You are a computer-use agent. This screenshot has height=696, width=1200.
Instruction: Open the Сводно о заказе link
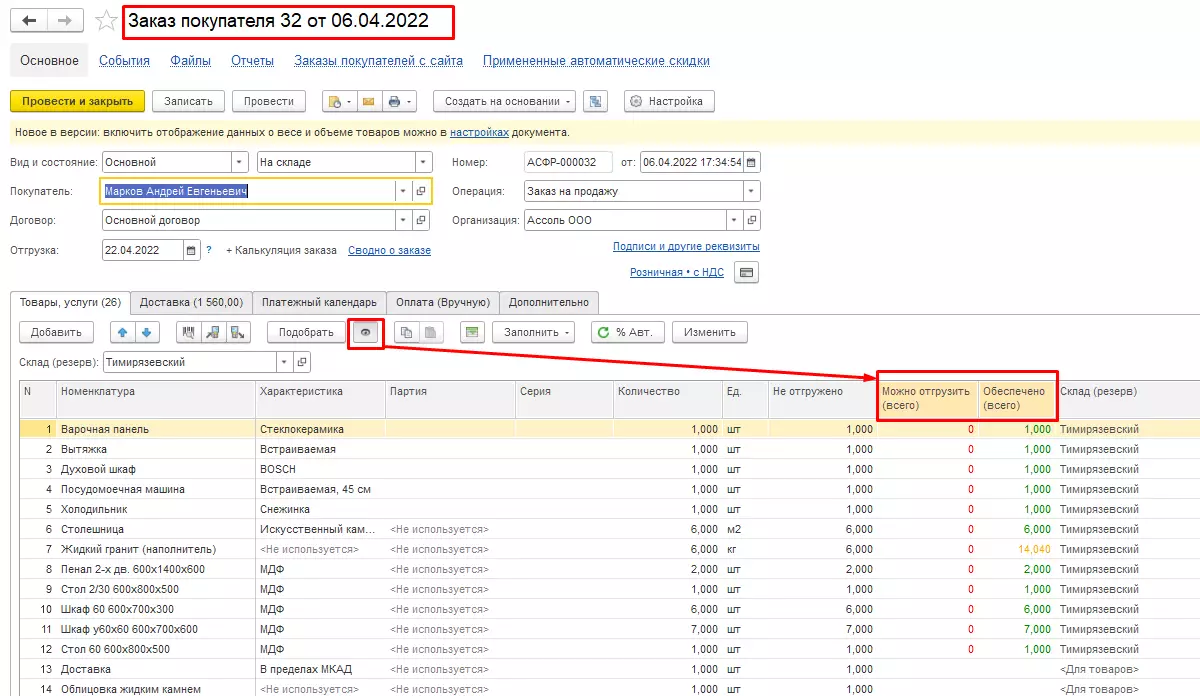click(389, 250)
